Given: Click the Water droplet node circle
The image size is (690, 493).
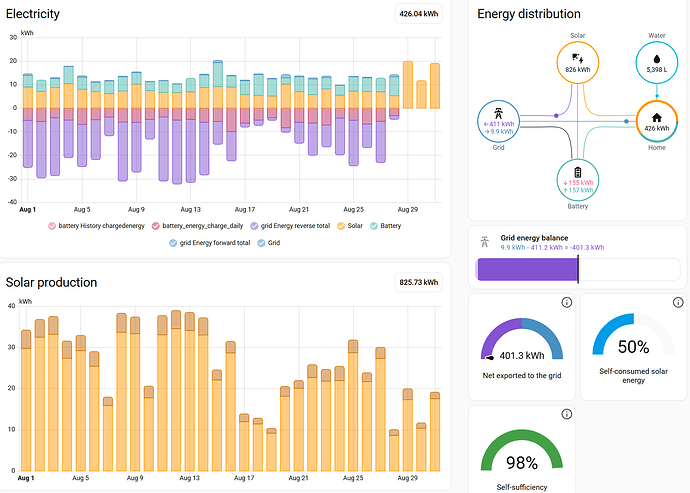Looking at the screenshot, I should click(x=657, y=63).
